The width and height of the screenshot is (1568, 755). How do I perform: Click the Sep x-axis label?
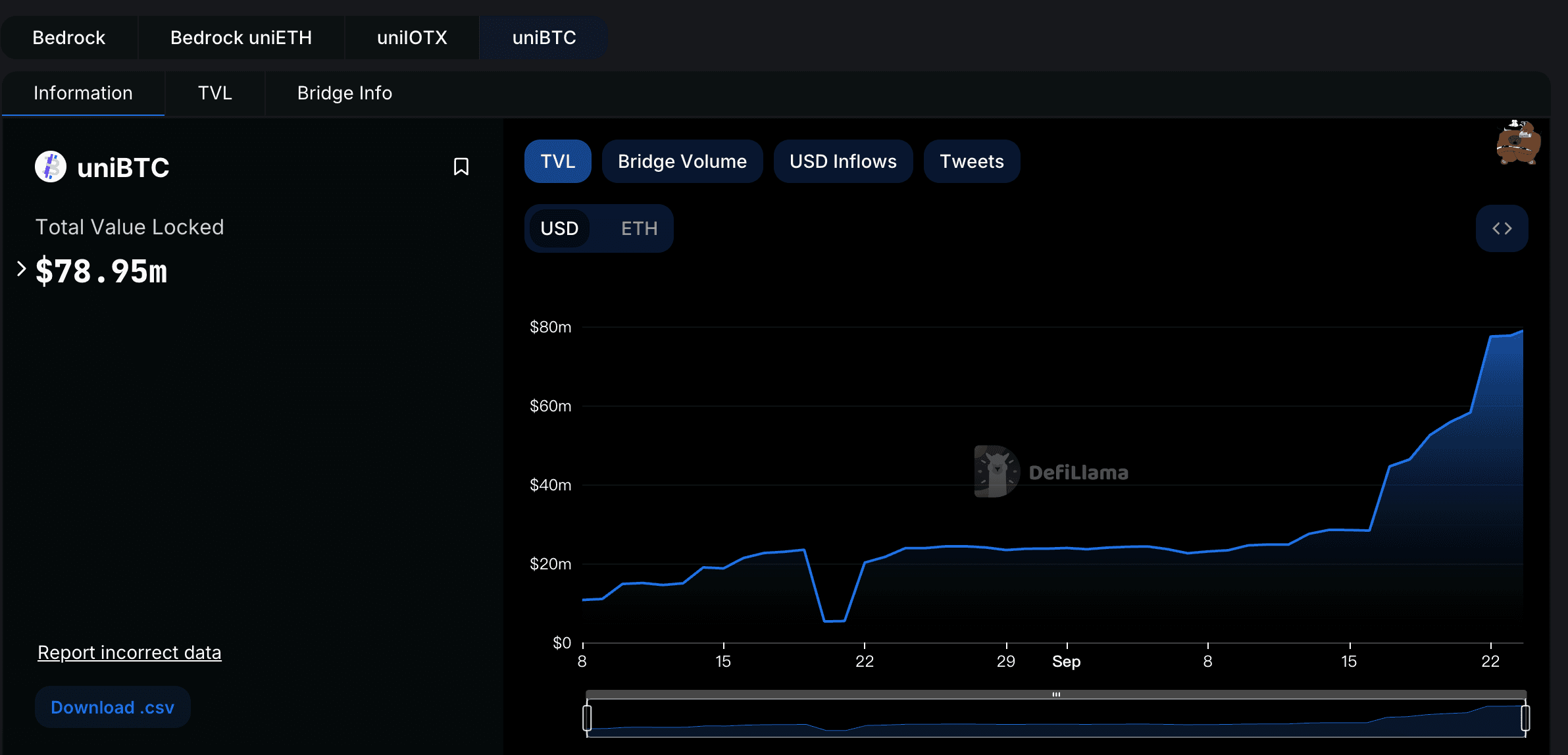click(1067, 662)
